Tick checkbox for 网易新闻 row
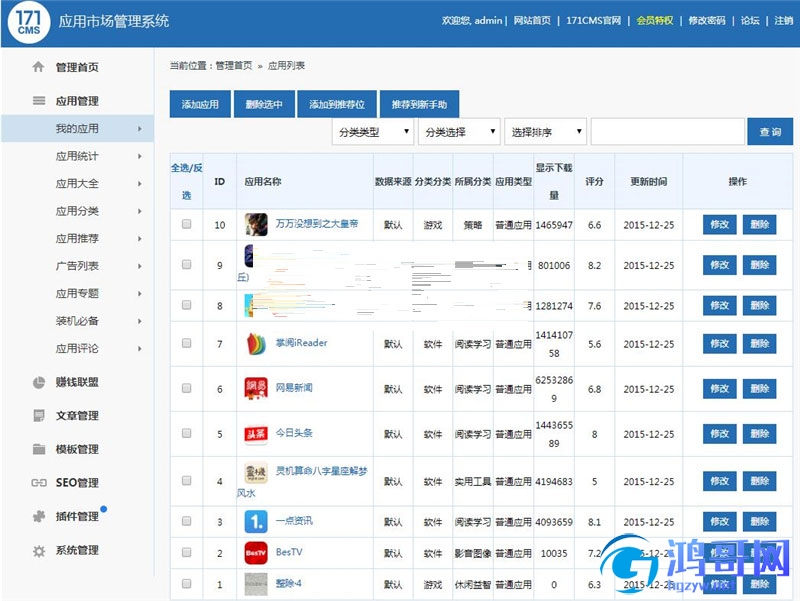This screenshot has height=601, width=800. (x=187, y=388)
